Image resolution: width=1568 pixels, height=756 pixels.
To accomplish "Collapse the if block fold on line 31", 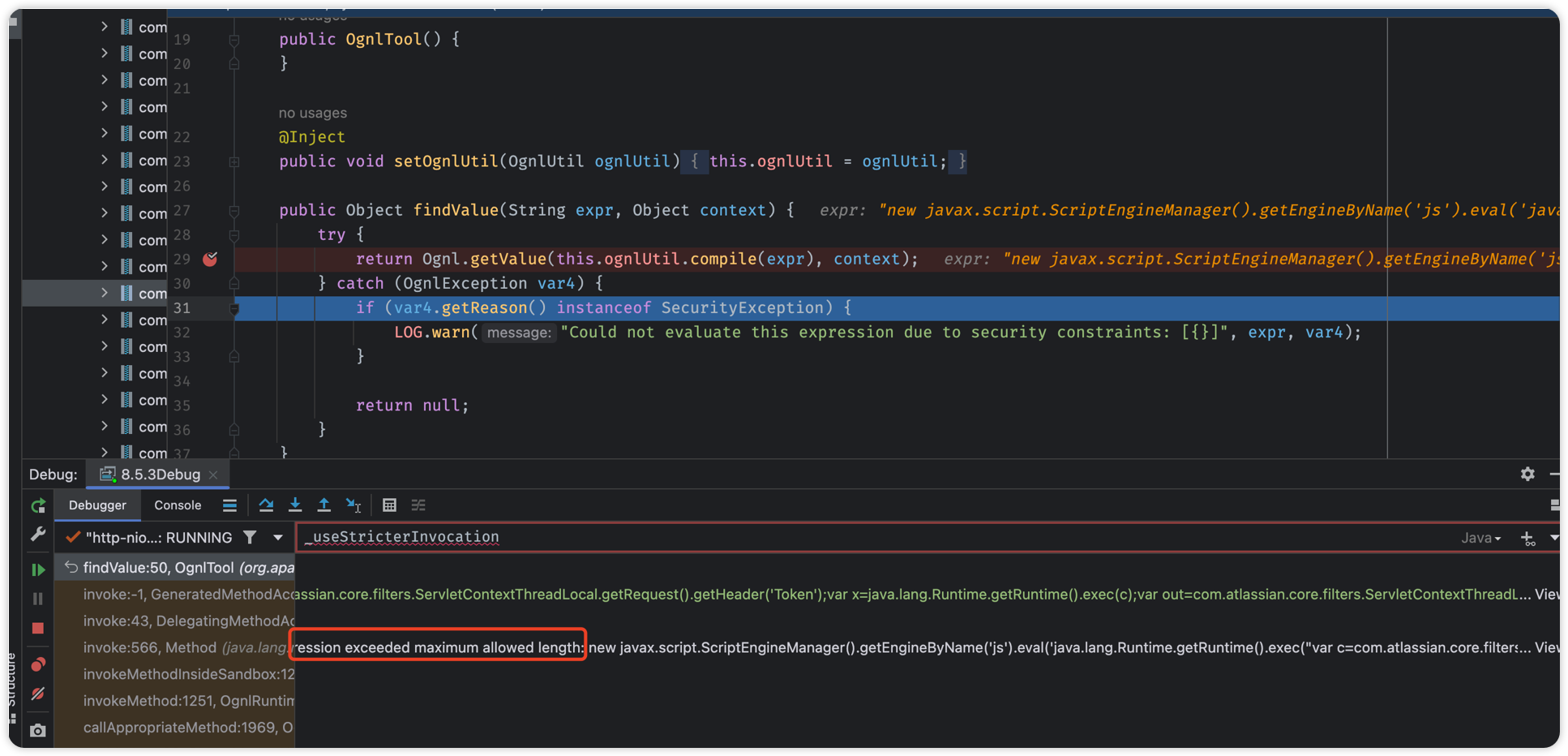I will point(233,308).
